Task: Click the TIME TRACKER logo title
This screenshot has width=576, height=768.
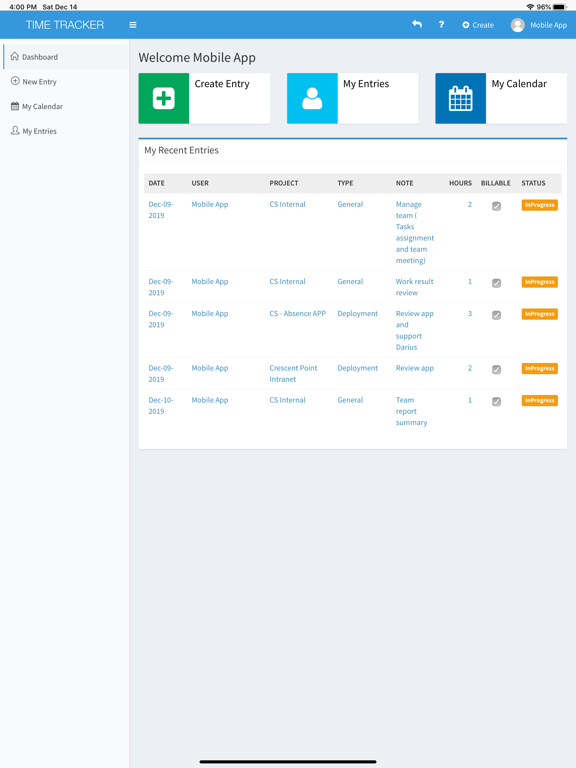Action: pos(65,25)
